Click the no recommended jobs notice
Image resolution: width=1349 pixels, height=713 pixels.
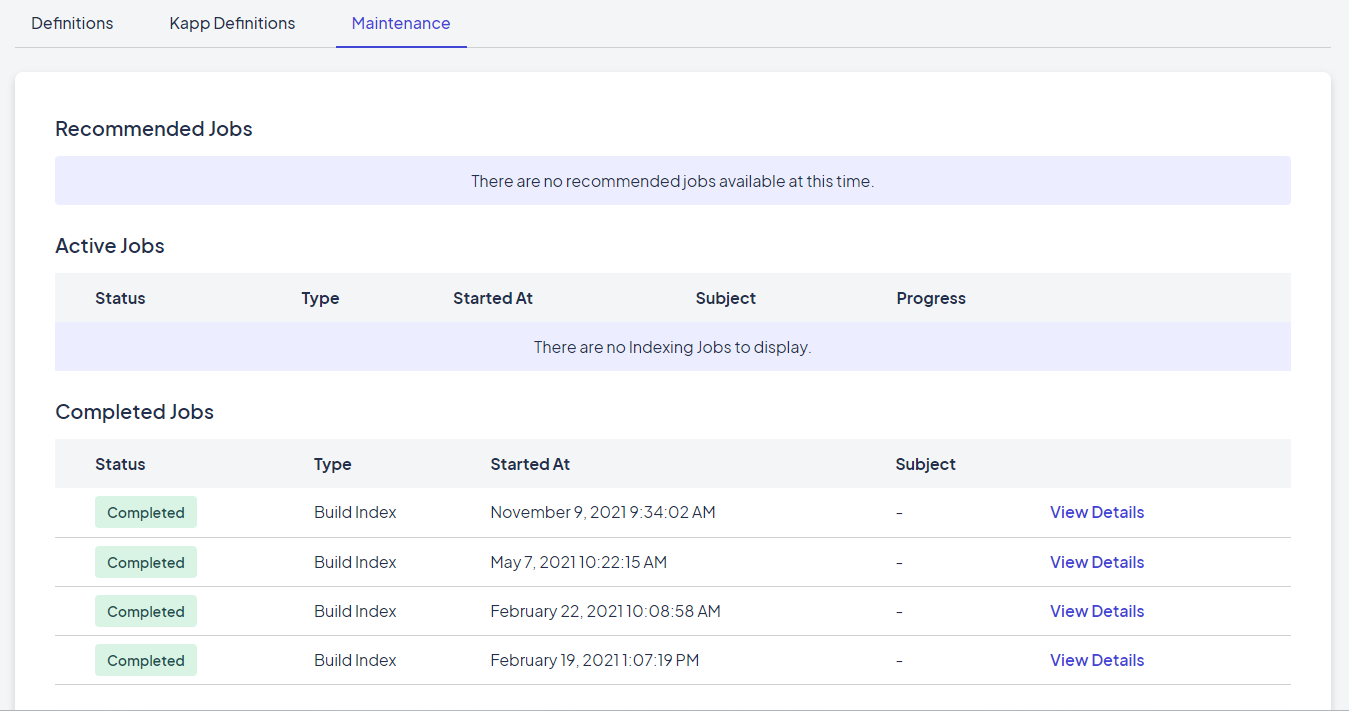click(x=672, y=181)
